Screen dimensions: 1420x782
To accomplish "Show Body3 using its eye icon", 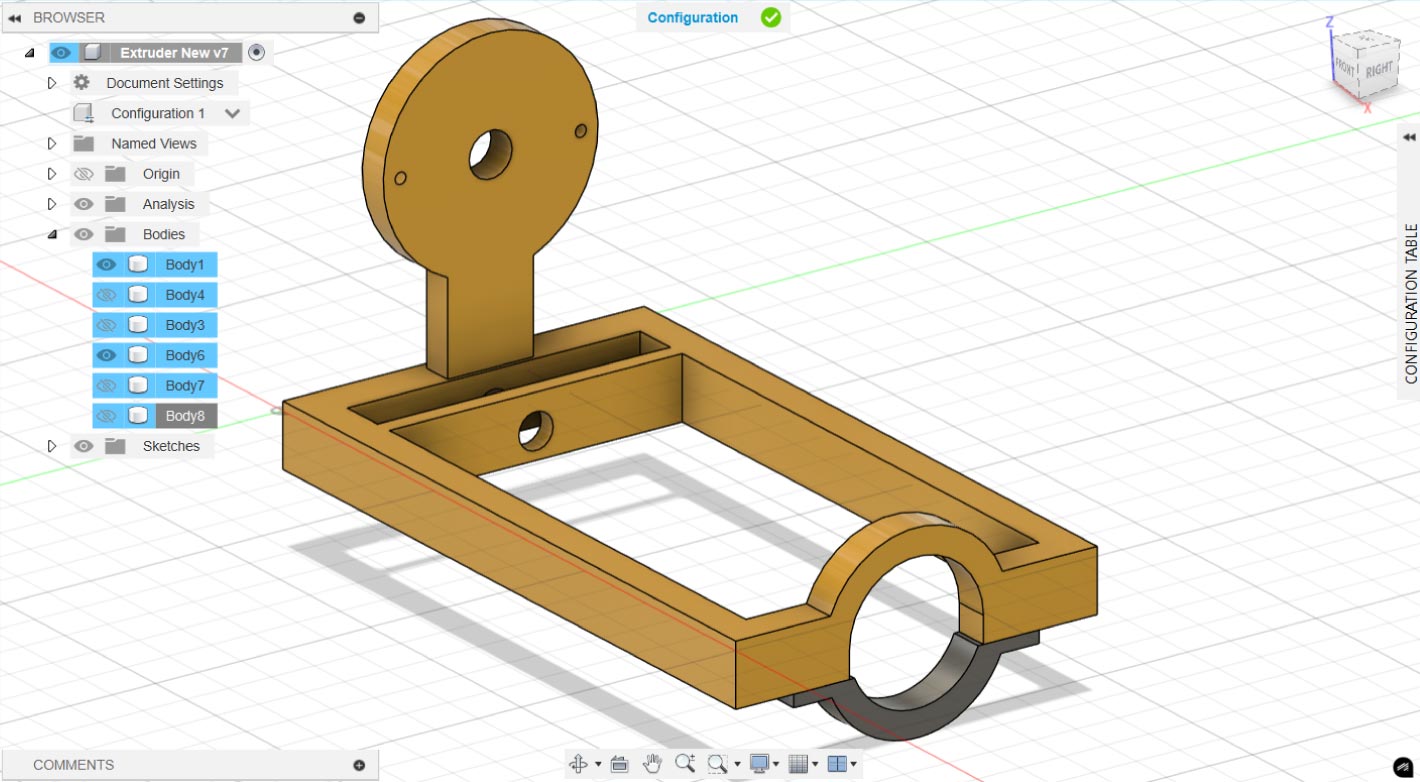I will click(106, 325).
